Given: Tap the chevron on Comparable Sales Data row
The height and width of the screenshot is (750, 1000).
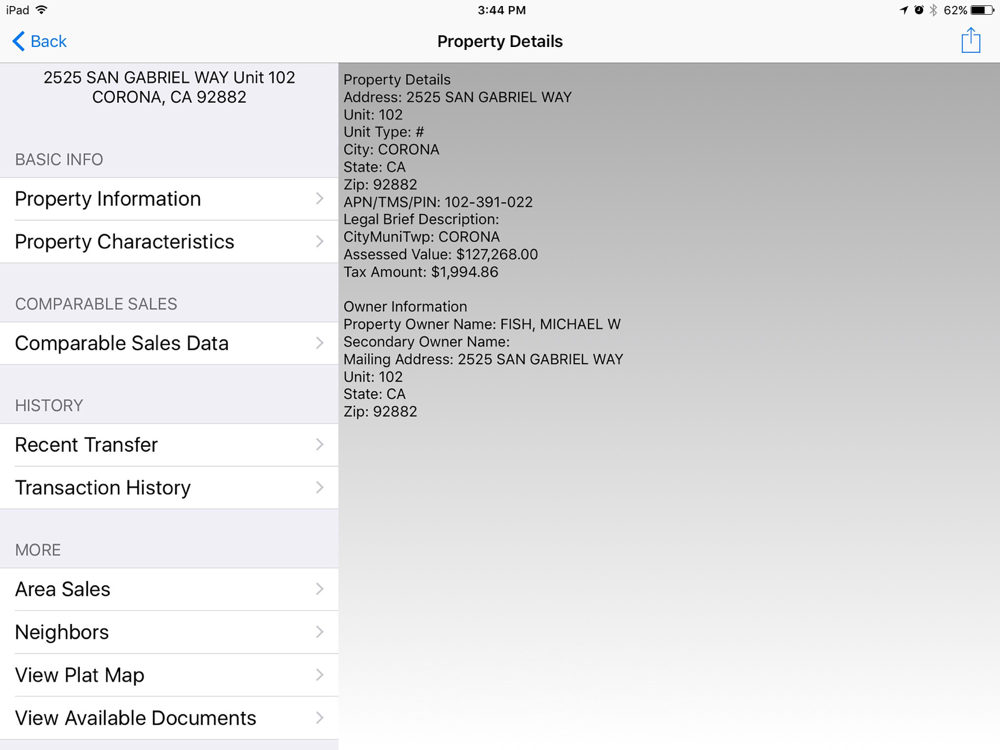Looking at the screenshot, I should pyautogui.click(x=320, y=343).
